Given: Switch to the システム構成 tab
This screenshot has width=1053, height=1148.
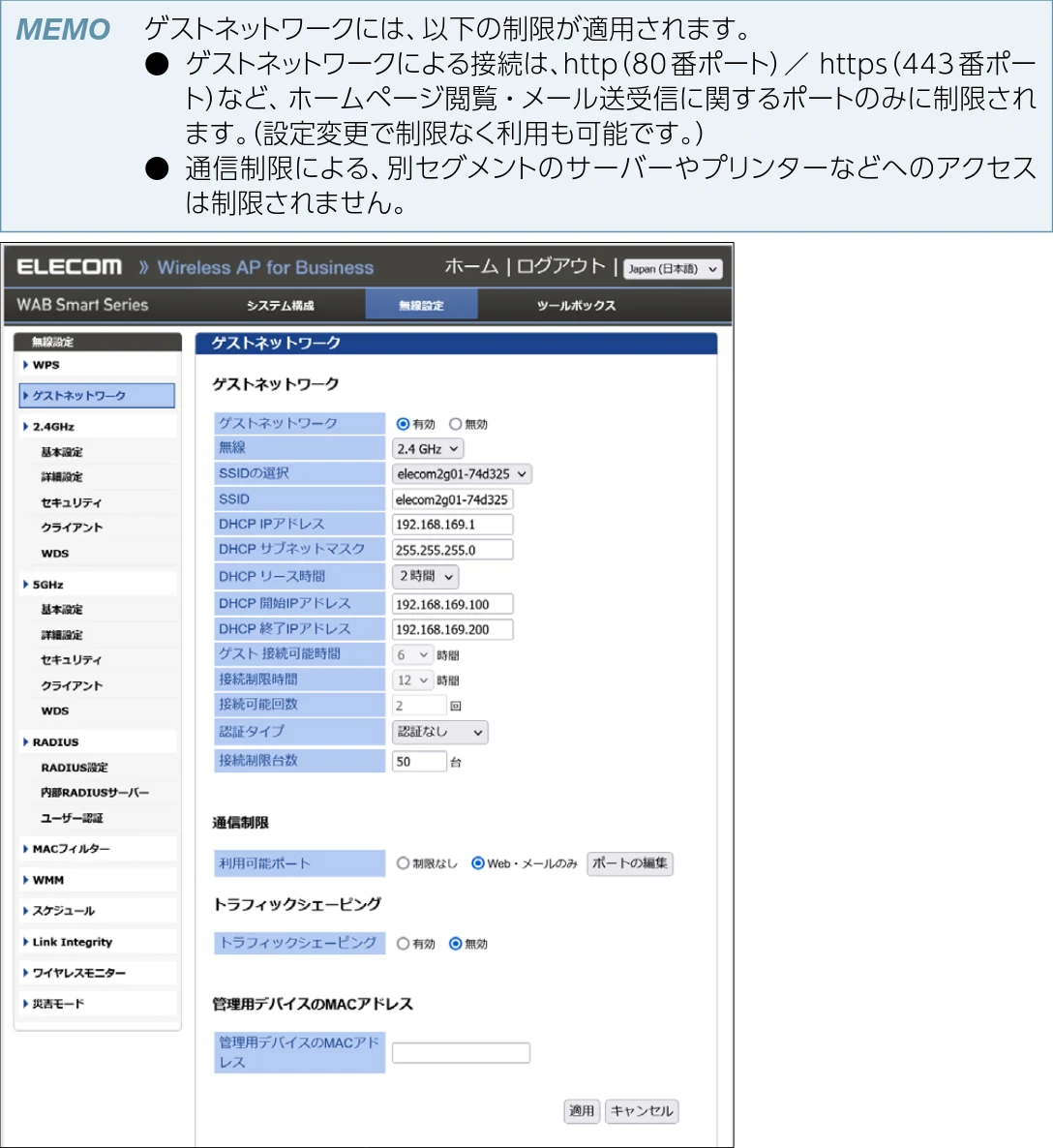Looking at the screenshot, I should (281, 305).
